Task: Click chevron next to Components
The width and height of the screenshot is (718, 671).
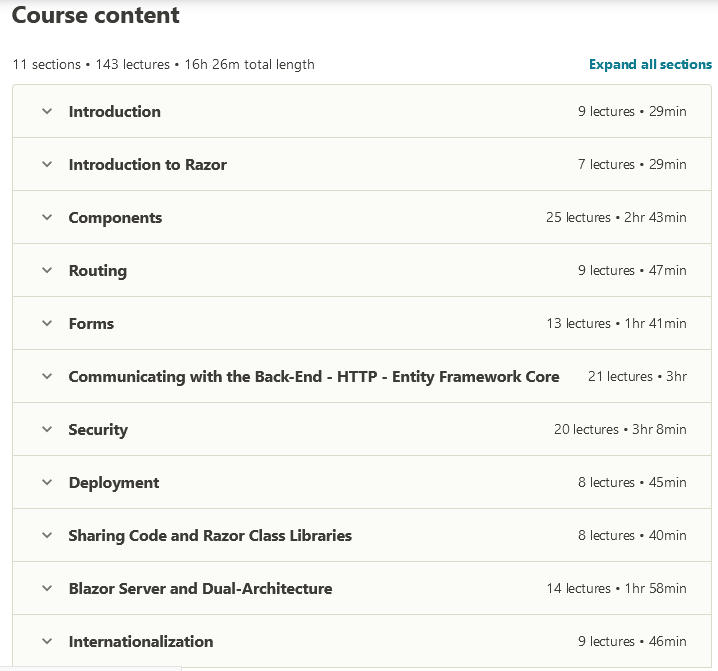Action: pyautogui.click(x=46, y=218)
